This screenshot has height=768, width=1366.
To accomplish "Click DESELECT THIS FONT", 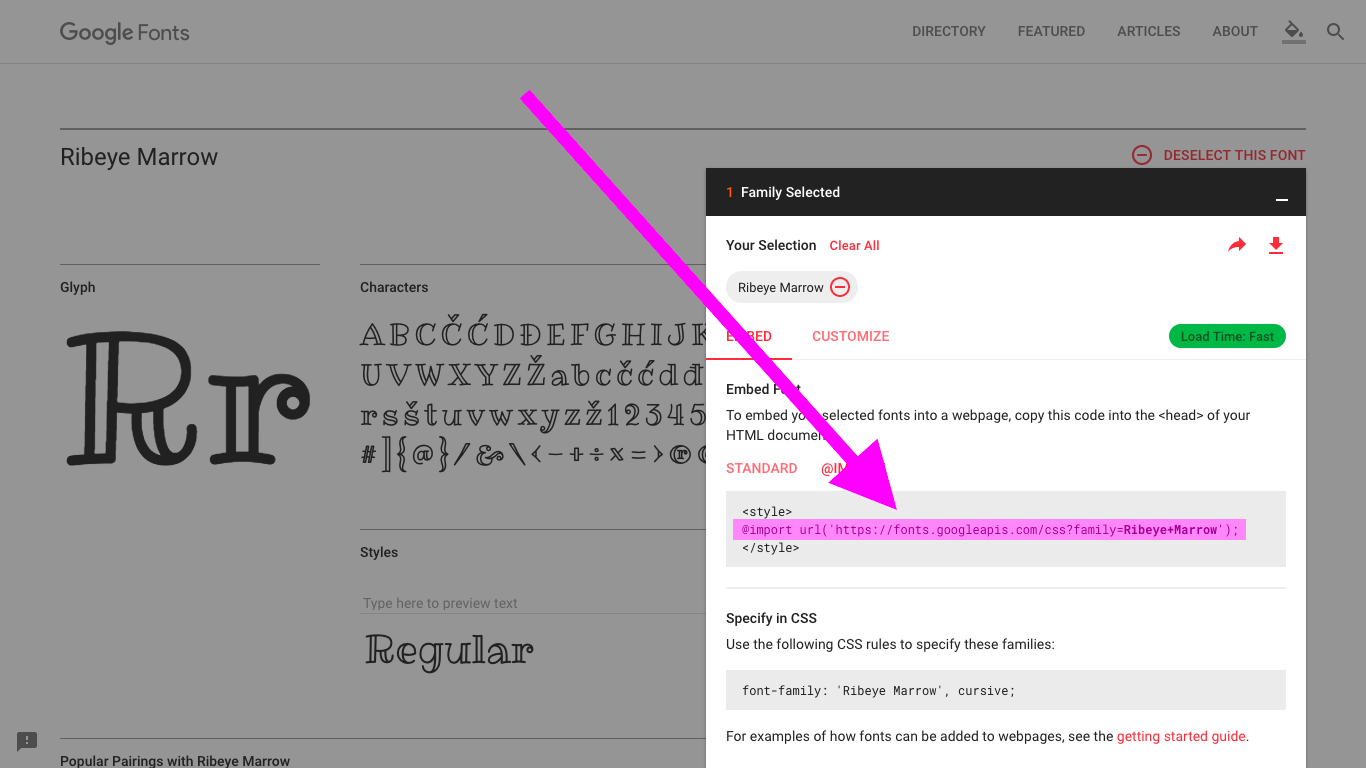I will (1233, 155).
